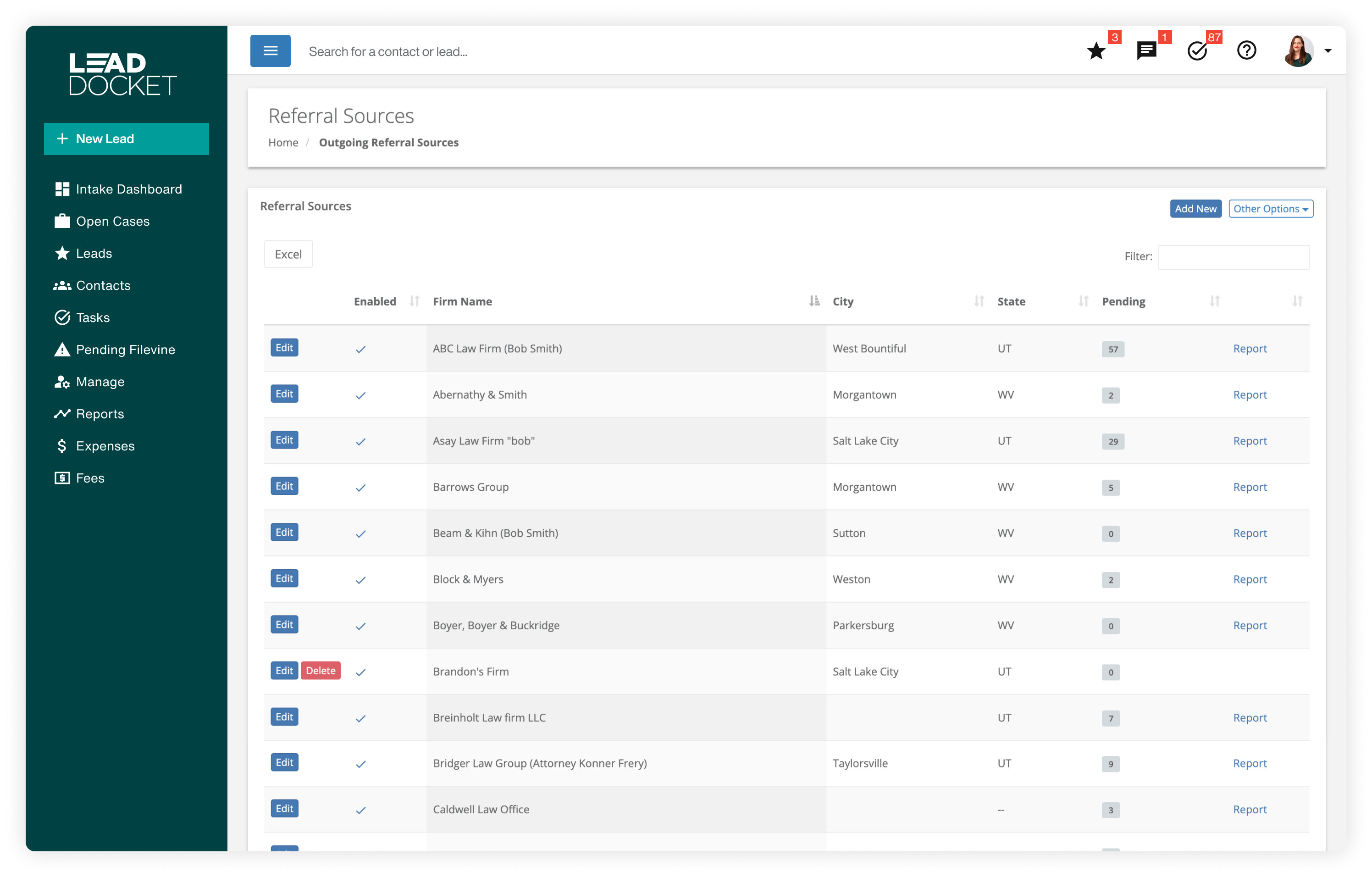1372x877 pixels.
Task: Open the Report for Abernathy & Smith
Action: click(x=1250, y=394)
